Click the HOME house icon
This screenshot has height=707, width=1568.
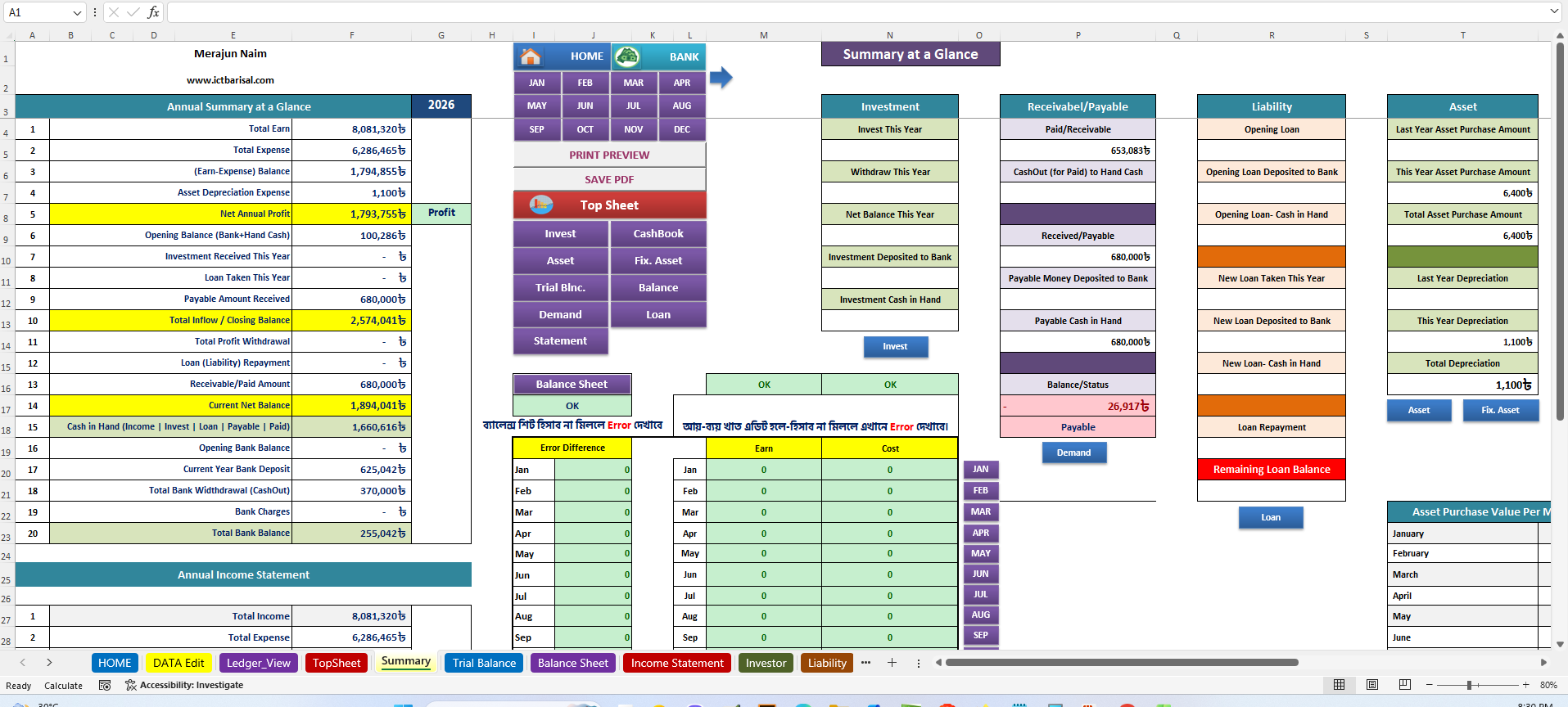click(531, 56)
